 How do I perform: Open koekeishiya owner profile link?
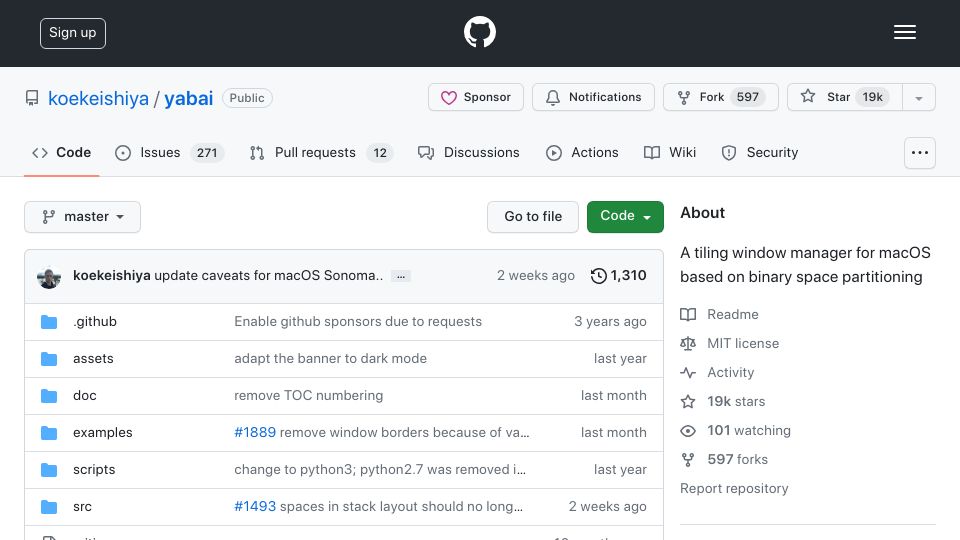click(98, 99)
